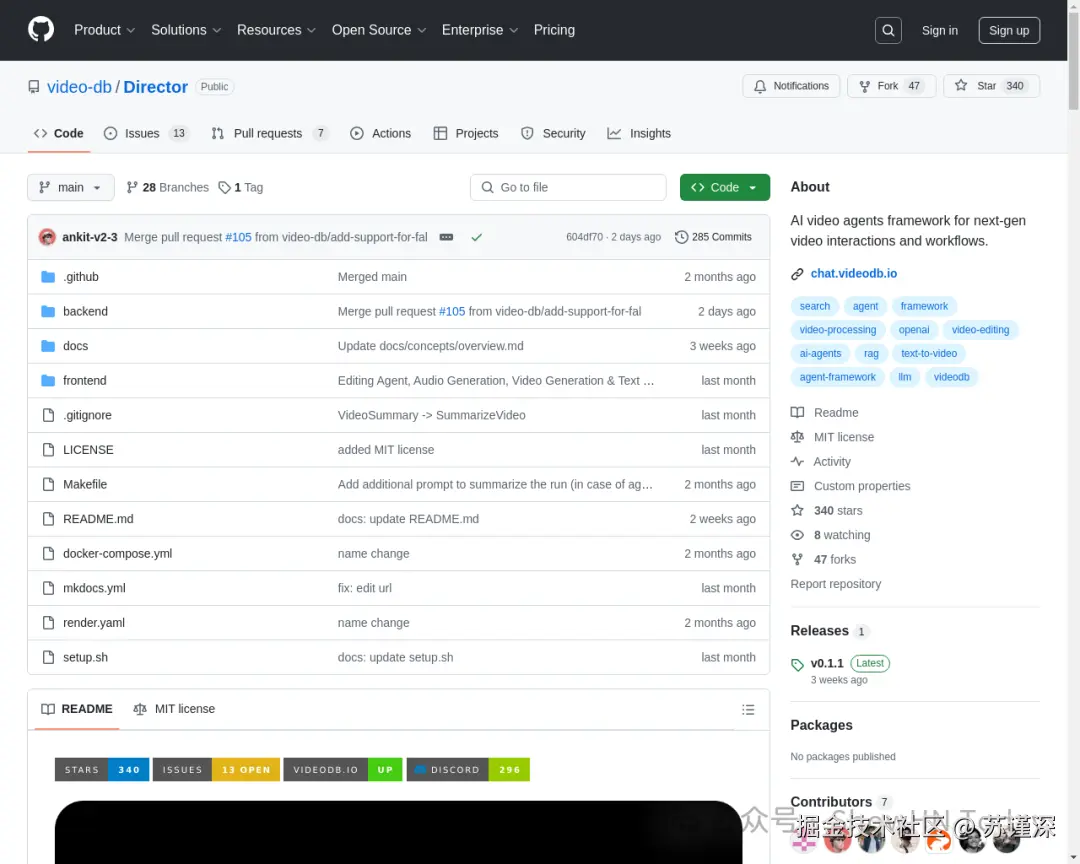Click the Pricing link
Viewport: 1080px width, 864px height.
(554, 30)
